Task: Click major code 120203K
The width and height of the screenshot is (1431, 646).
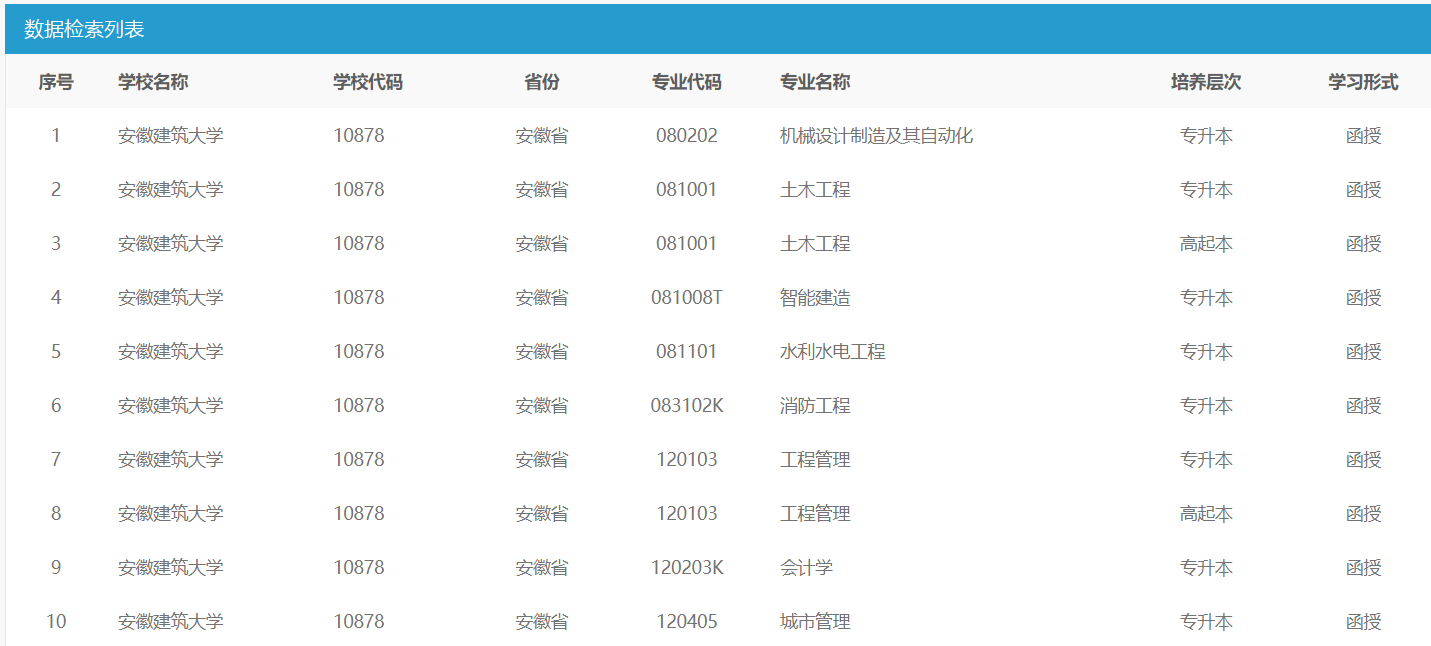Action: tap(687, 567)
